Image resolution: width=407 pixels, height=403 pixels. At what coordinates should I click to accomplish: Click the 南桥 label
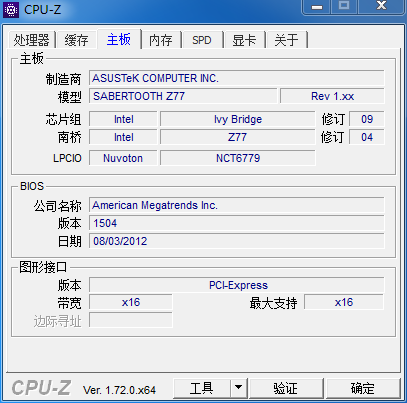click(x=69, y=137)
